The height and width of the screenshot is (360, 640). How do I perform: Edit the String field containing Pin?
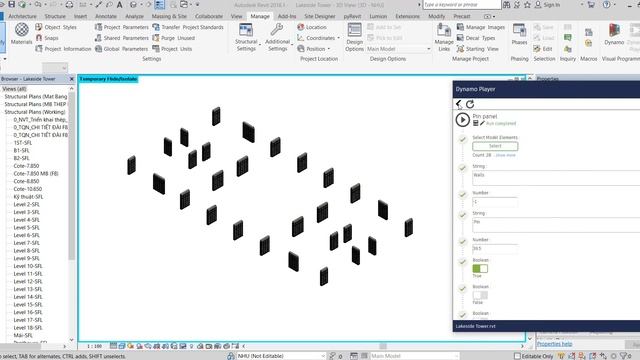tap(556, 225)
